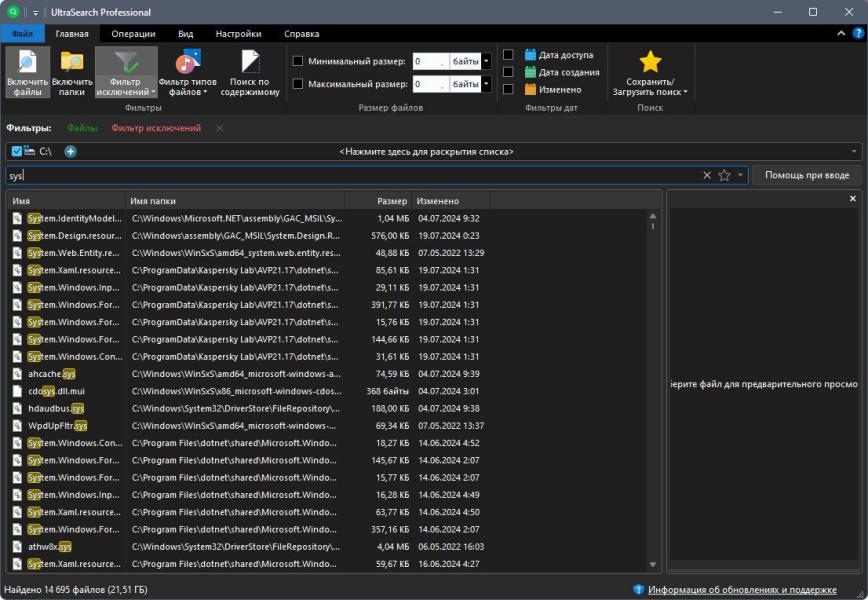Image resolution: width=868 pixels, height=600 pixels.
Task: Expand the drive list dropdown arrow
Action: pyautogui.click(x=854, y=151)
